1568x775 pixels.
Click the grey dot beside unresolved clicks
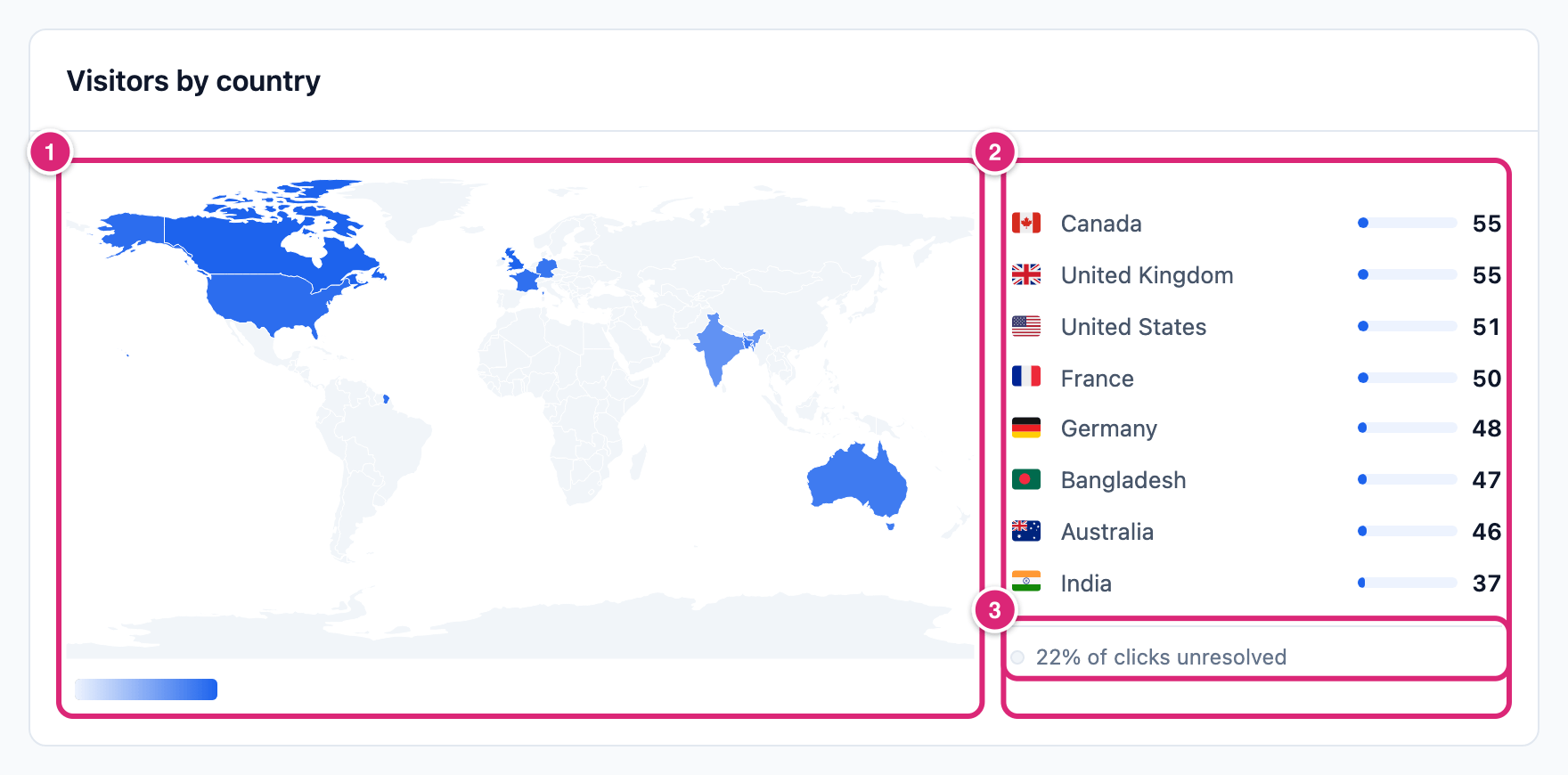point(1017,657)
